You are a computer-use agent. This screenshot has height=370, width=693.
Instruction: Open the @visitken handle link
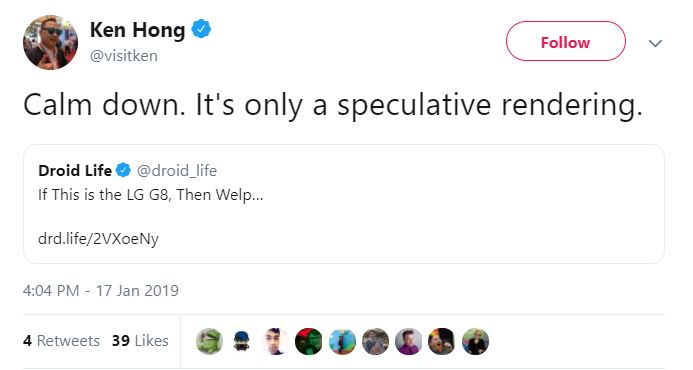[x=124, y=56]
